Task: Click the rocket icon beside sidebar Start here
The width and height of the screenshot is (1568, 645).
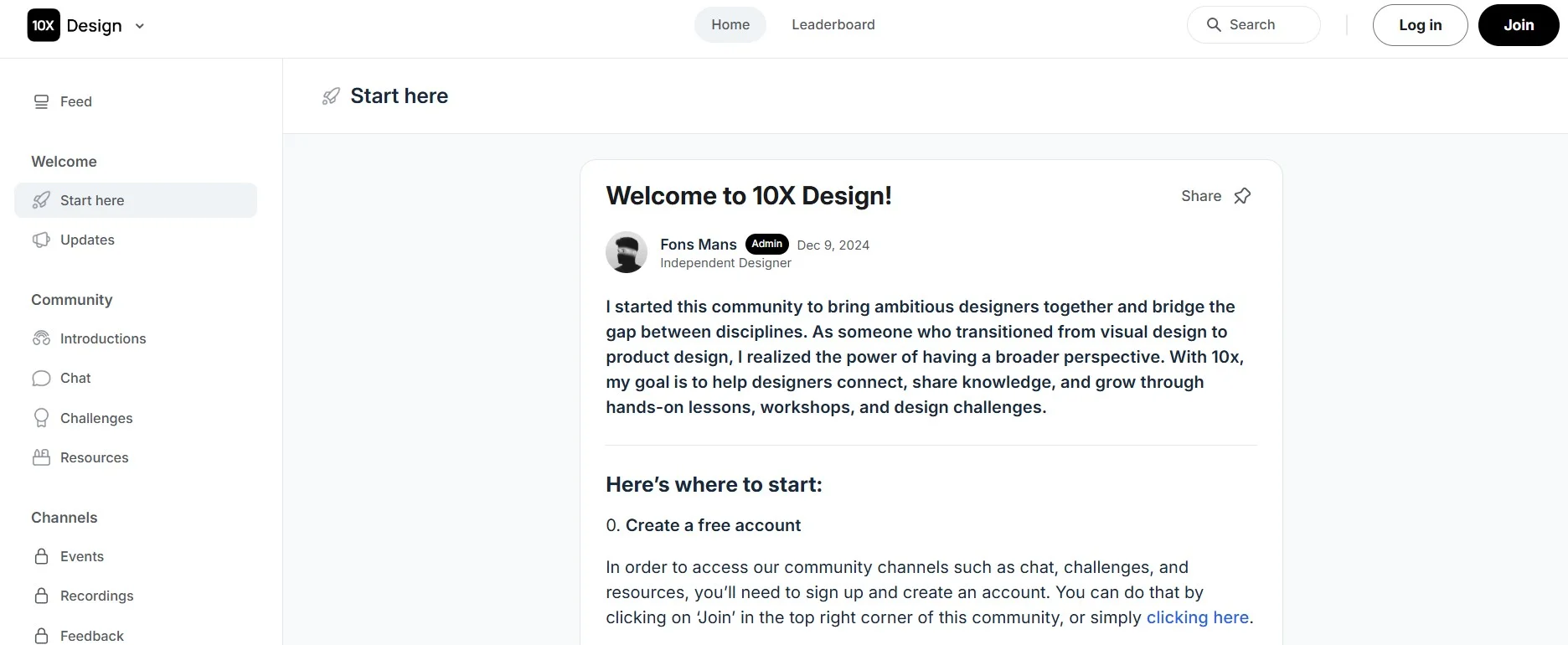Action: coord(41,200)
